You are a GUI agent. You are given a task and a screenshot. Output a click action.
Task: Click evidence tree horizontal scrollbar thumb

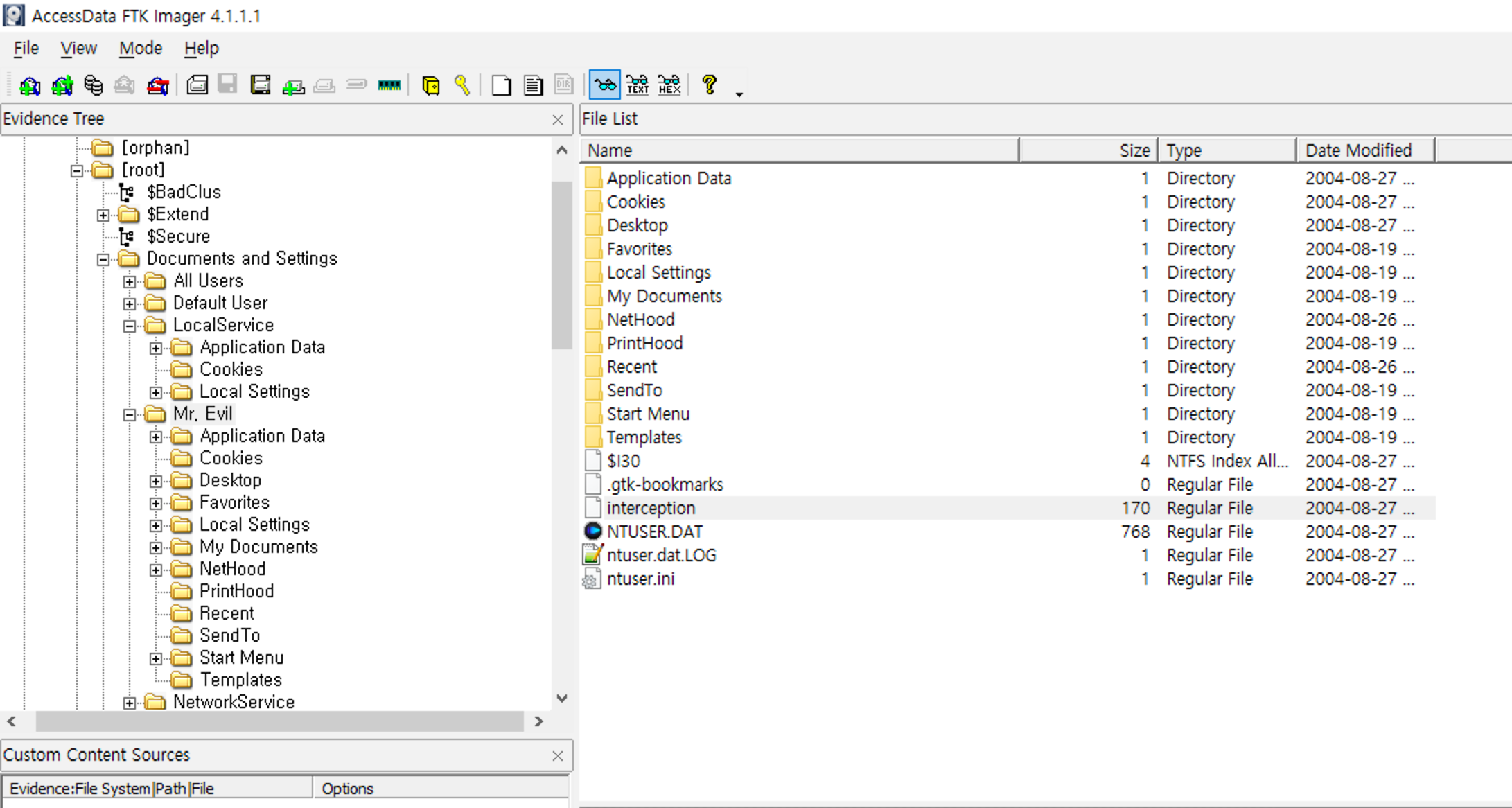click(x=279, y=721)
